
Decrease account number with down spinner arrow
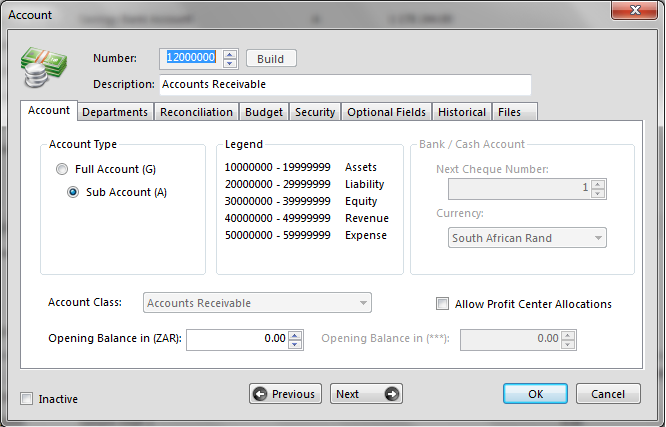pyautogui.click(x=230, y=63)
